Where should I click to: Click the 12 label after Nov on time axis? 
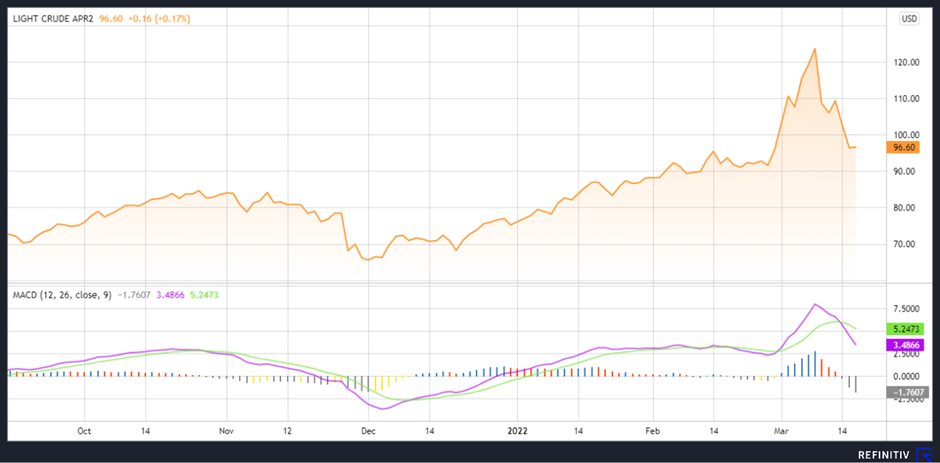pyautogui.click(x=288, y=431)
